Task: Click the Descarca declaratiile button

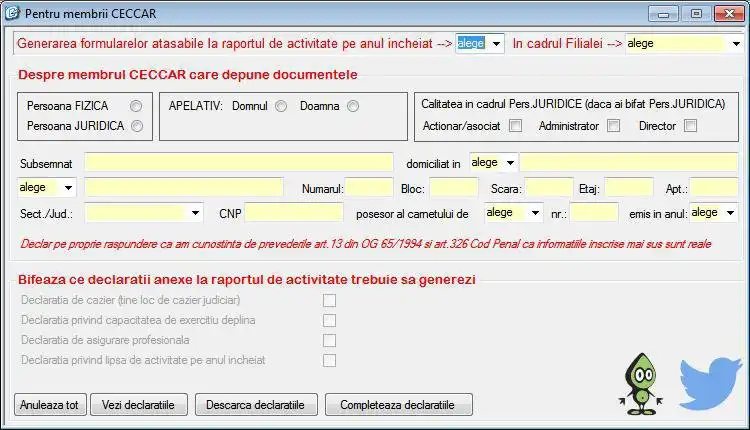Action: pyautogui.click(x=256, y=405)
